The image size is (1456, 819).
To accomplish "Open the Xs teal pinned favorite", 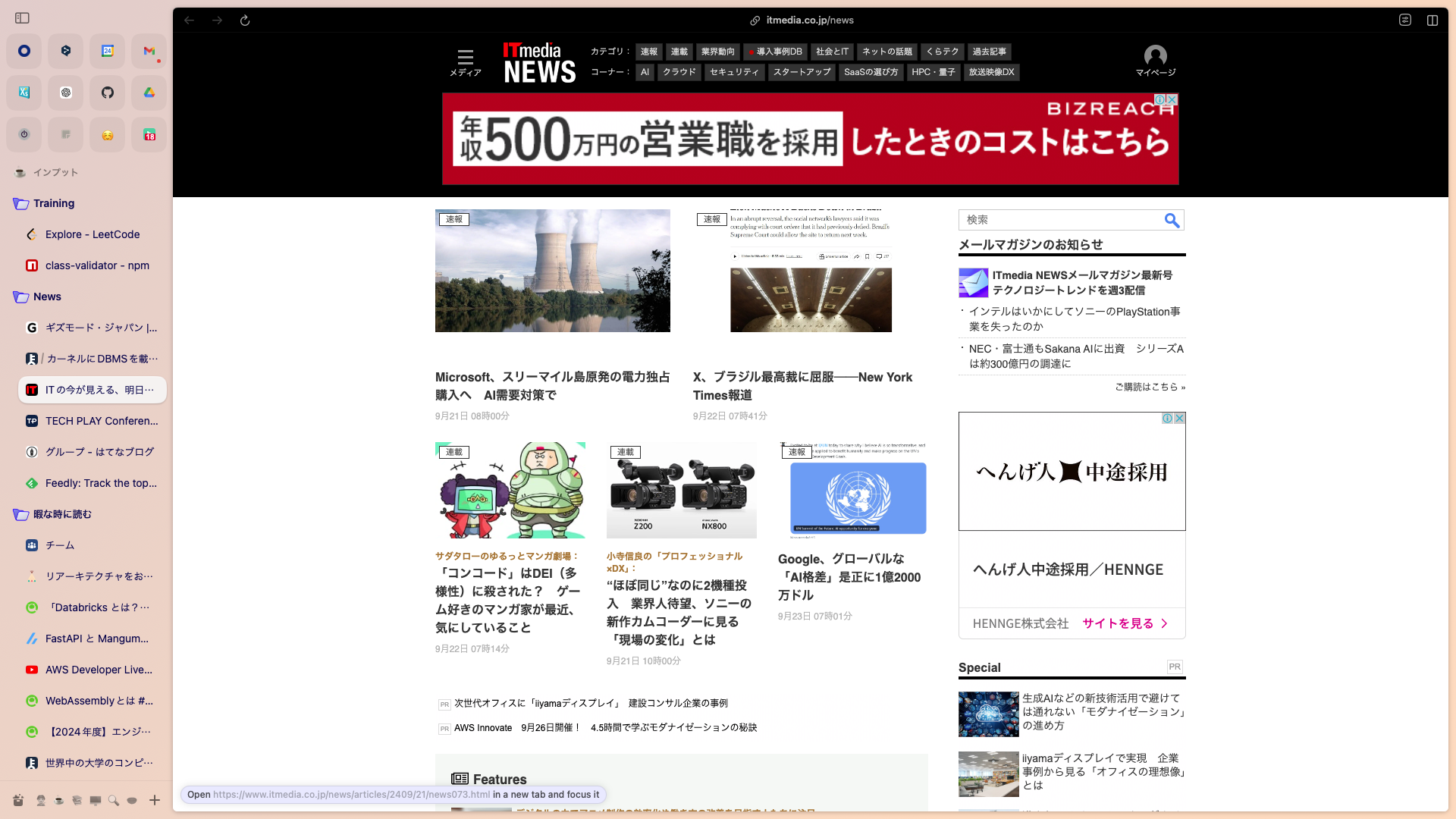I will (24, 93).
